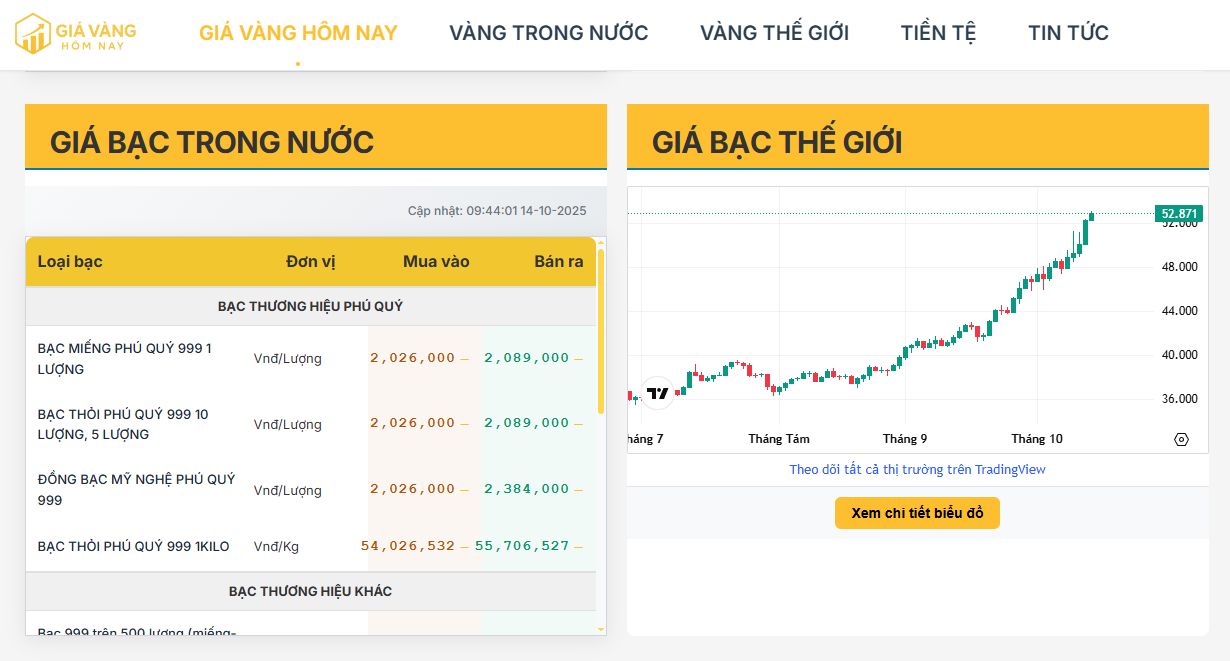Image resolution: width=1230 pixels, height=661 pixels.
Task: Go to Vàng Trong Nước menu
Action: click(x=549, y=33)
